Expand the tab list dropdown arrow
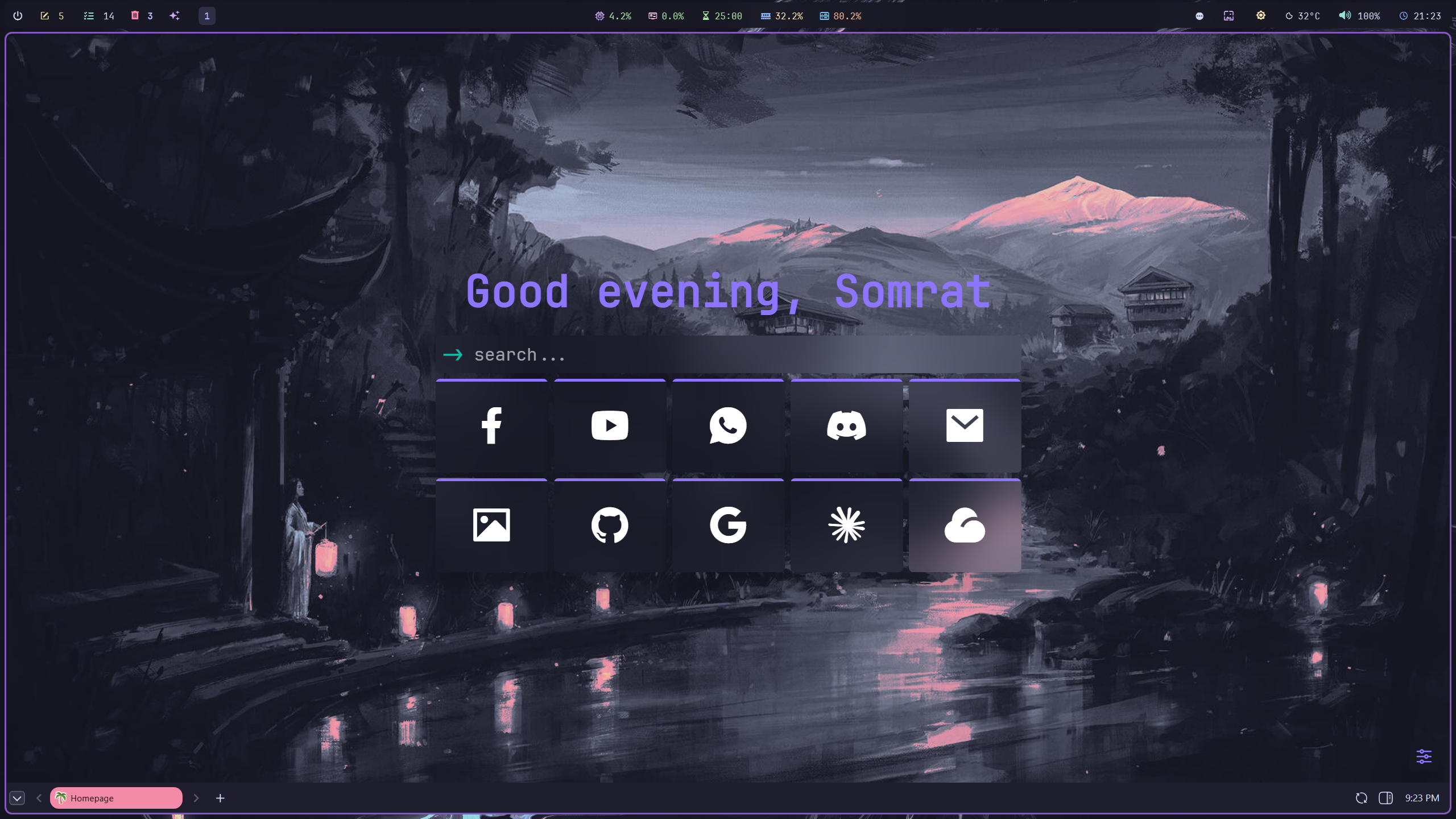Screen dimensions: 1456x819 pyautogui.click(x=17, y=798)
